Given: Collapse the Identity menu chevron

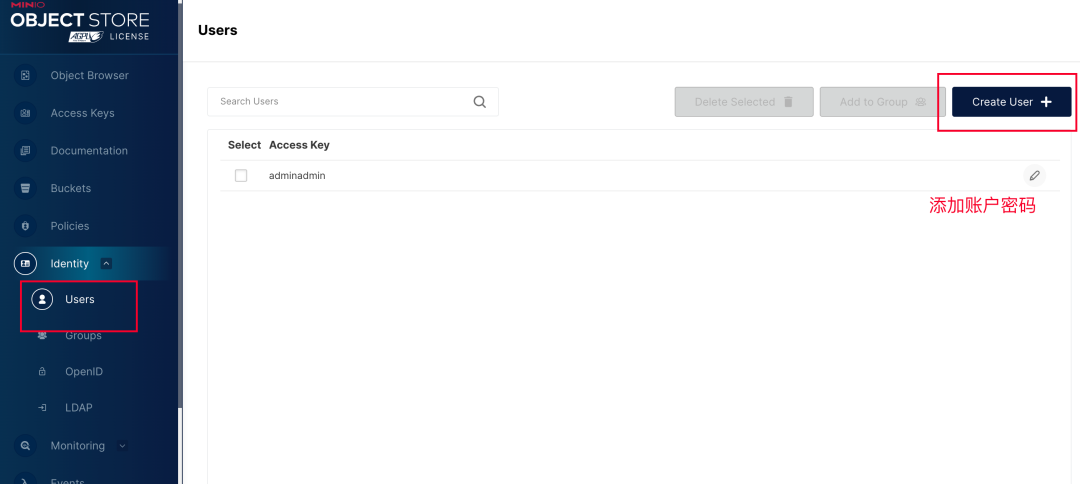Looking at the screenshot, I should (107, 264).
